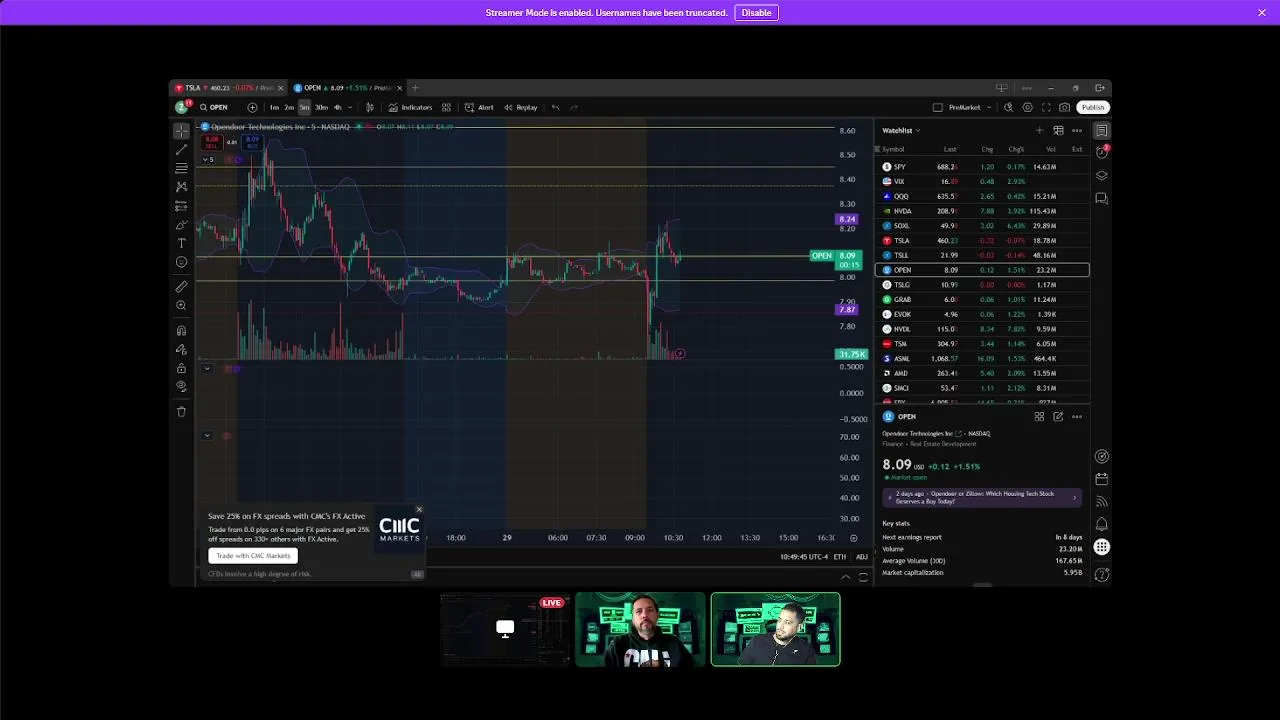Select the trend line drawing tool
The height and width of the screenshot is (720, 1280).
click(181, 149)
